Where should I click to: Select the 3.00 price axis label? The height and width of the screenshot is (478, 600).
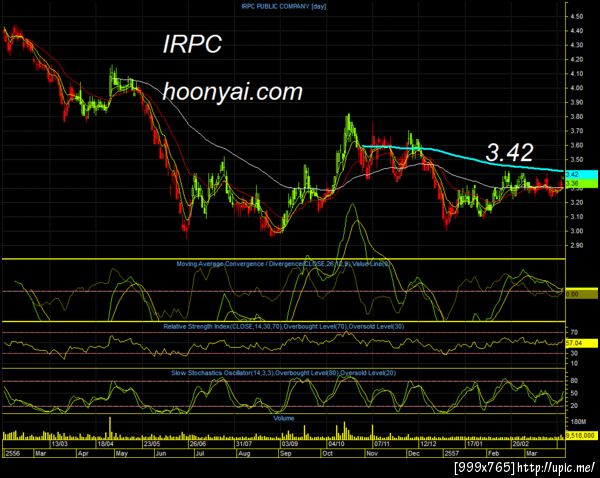pyautogui.click(x=577, y=231)
